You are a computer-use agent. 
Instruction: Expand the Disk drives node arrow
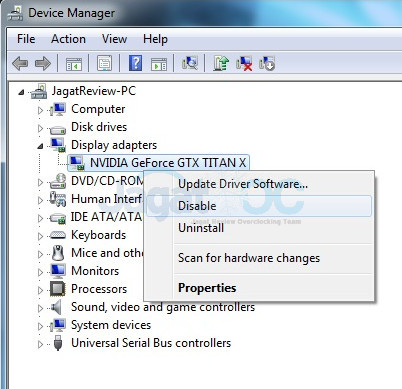(40, 128)
